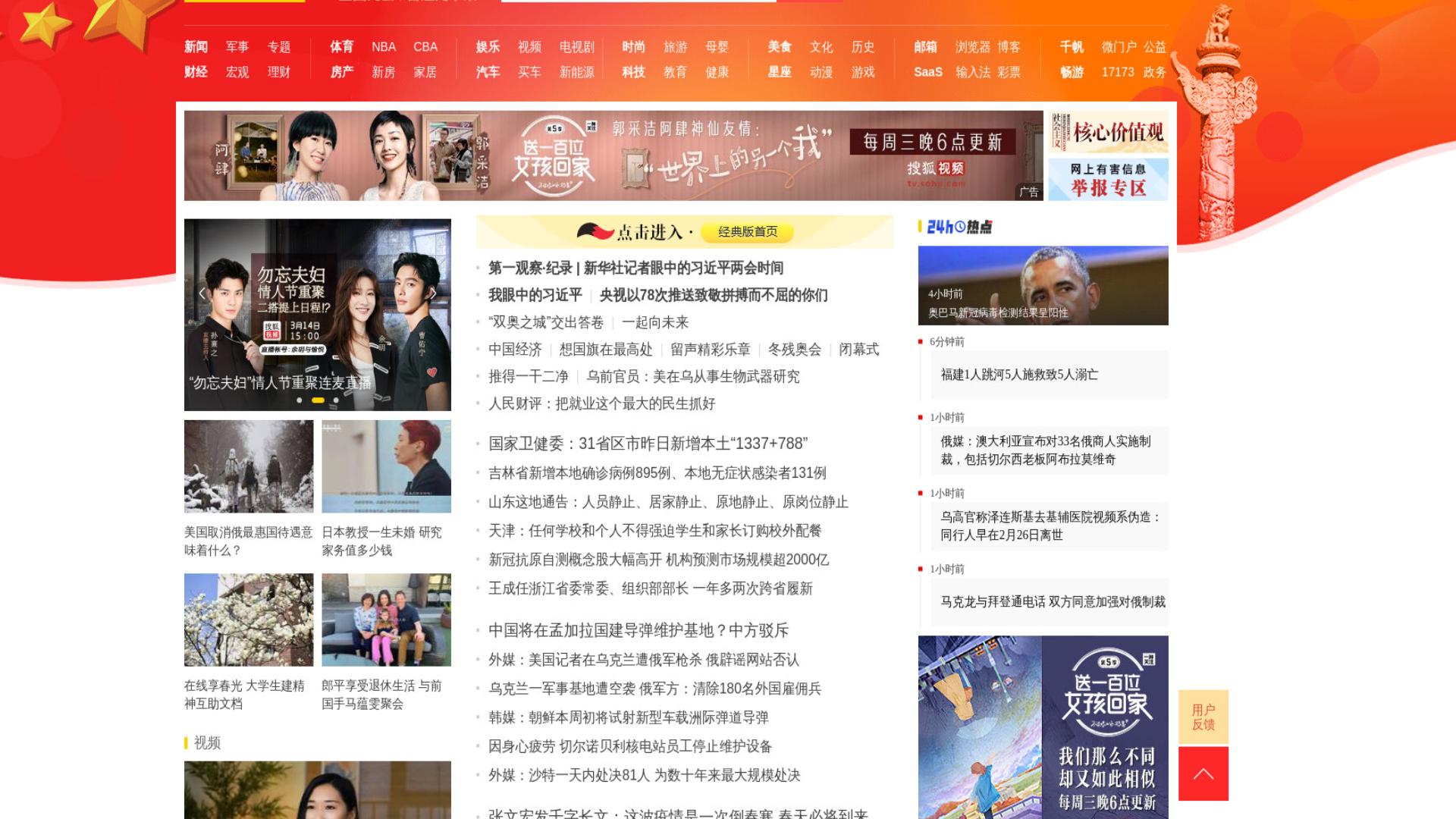Open the 输入法 link
Image resolution: width=1456 pixels, height=819 pixels.
pyautogui.click(x=973, y=72)
